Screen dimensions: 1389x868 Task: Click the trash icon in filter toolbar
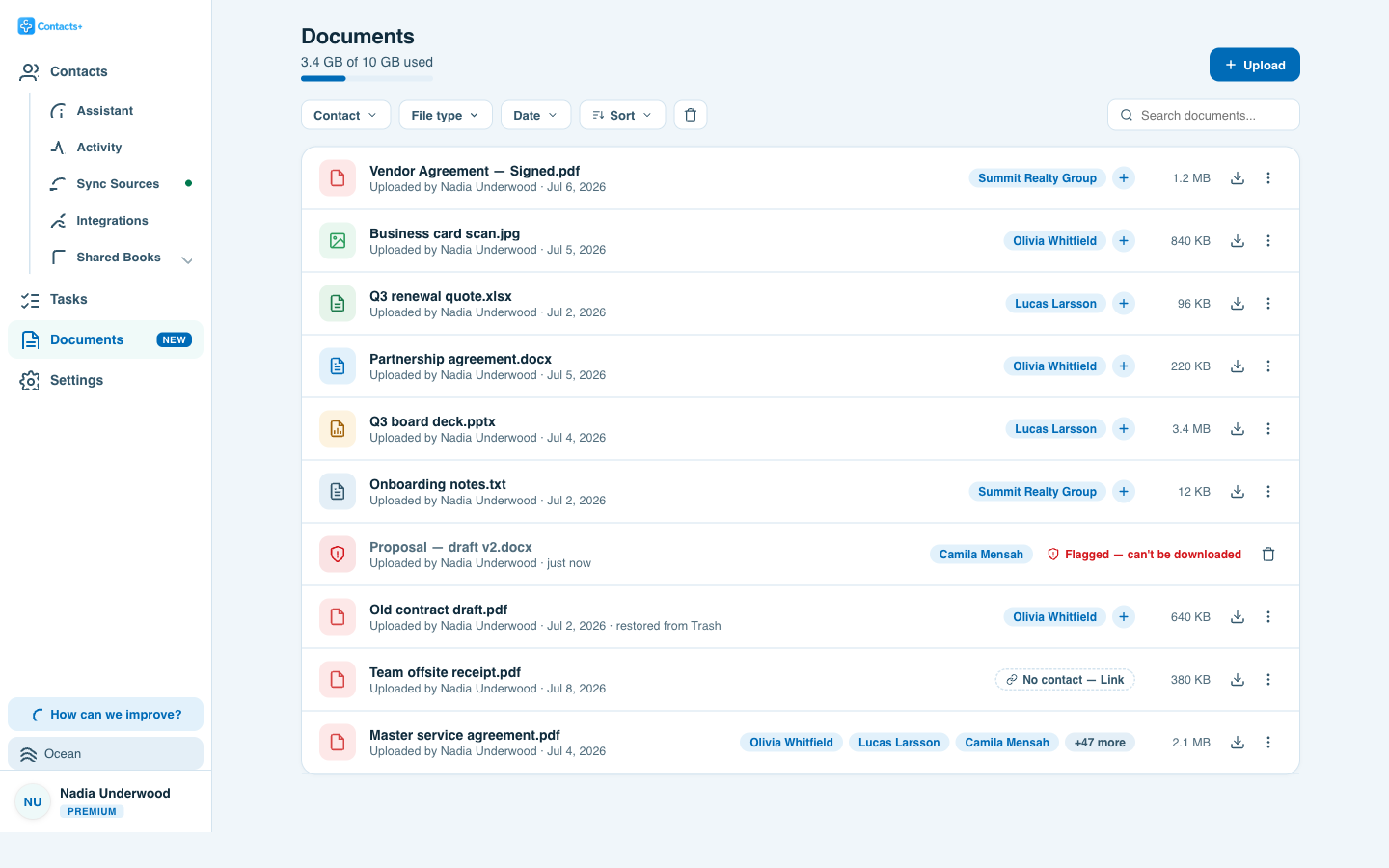(x=691, y=115)
